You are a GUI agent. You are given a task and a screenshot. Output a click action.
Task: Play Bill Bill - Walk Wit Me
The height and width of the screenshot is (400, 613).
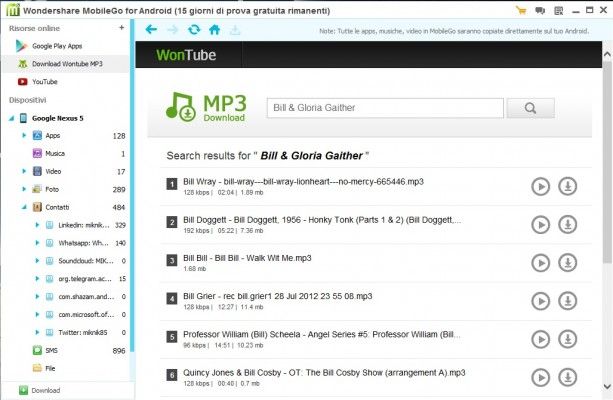pyautogui.click(x=541, y=263)
